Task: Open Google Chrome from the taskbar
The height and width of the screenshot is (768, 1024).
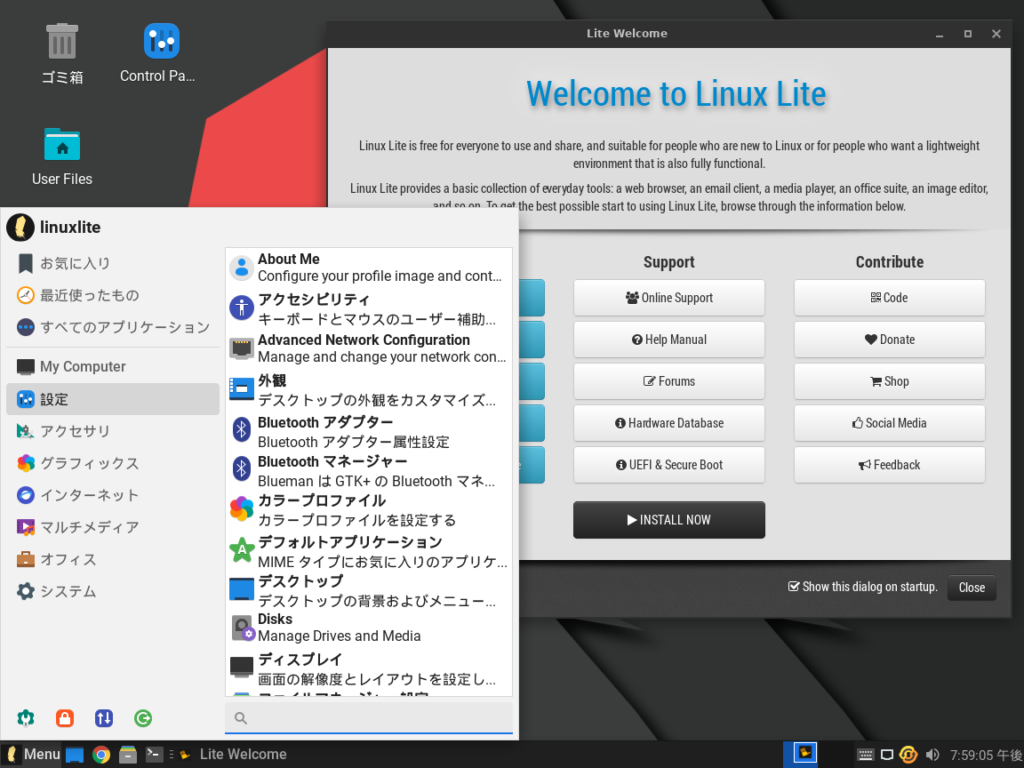Action: point(101,754)
